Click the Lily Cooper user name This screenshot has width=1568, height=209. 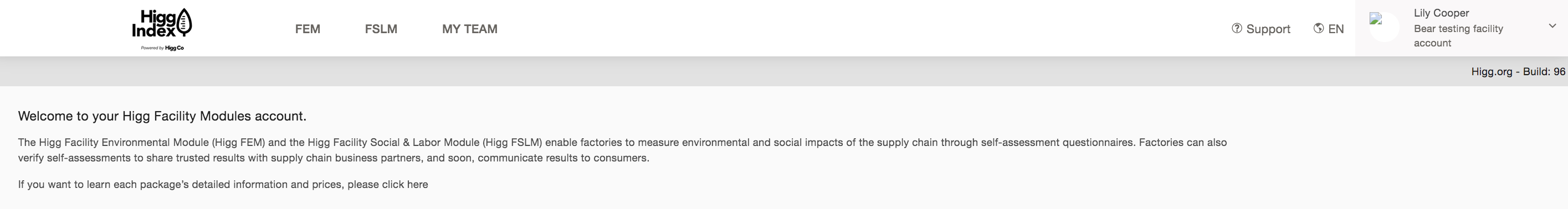(x=1441, y=13)
